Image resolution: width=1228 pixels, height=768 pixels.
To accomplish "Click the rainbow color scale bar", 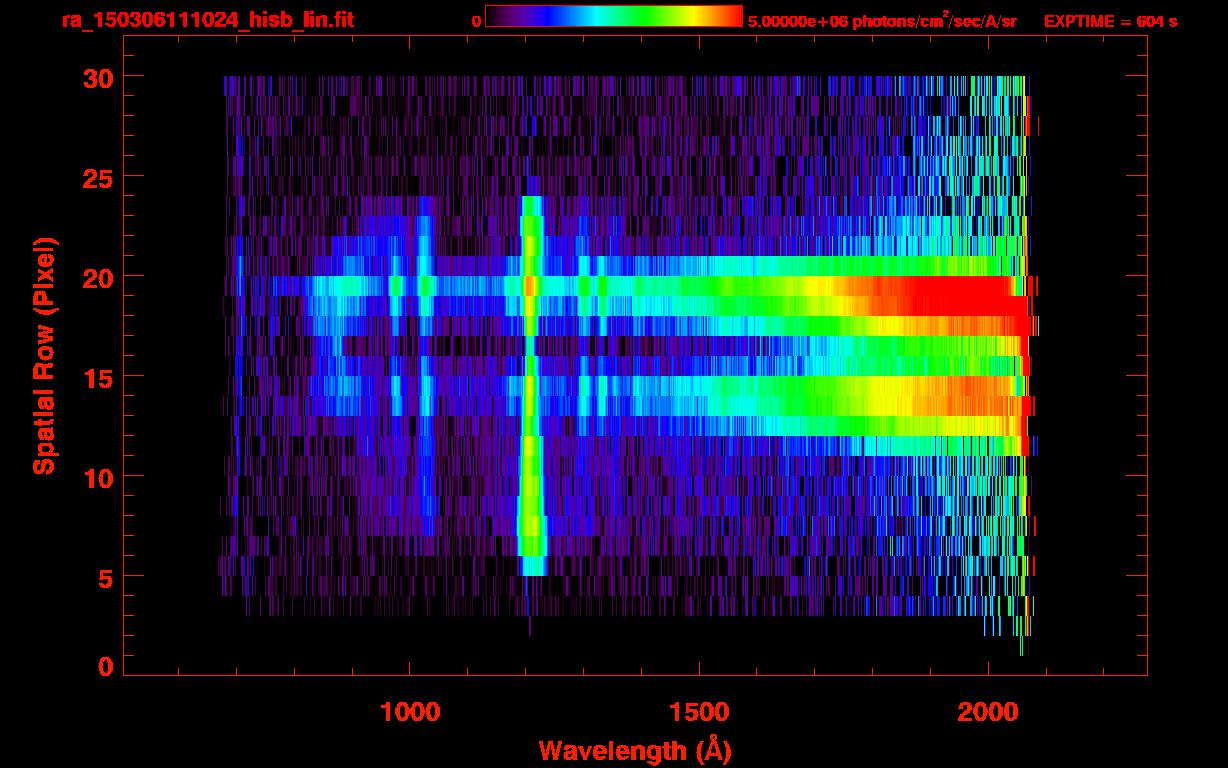I will coord(614,16).
